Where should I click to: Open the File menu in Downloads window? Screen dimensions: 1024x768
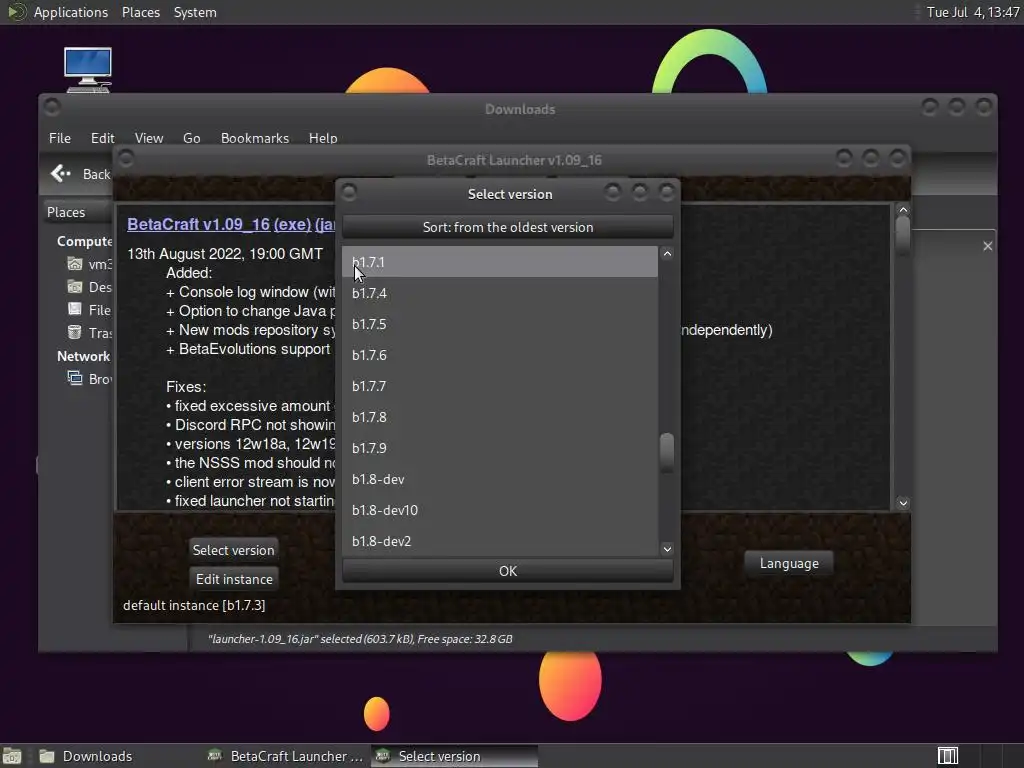click(59, 138)
